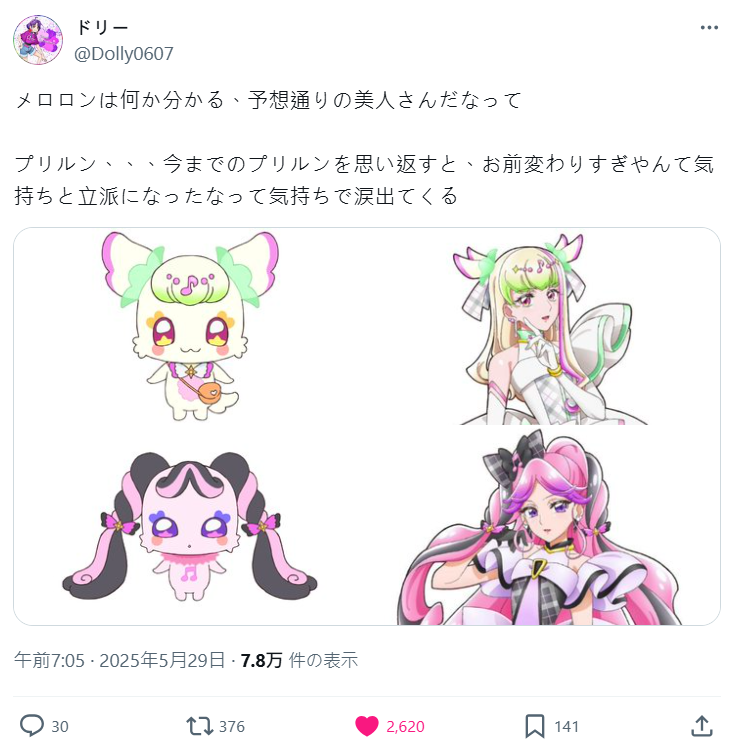Image resolution: width=733 pixels, height=751 pixels.
Task: Click the reply speech bubble icon
Action: click(32, 726)
